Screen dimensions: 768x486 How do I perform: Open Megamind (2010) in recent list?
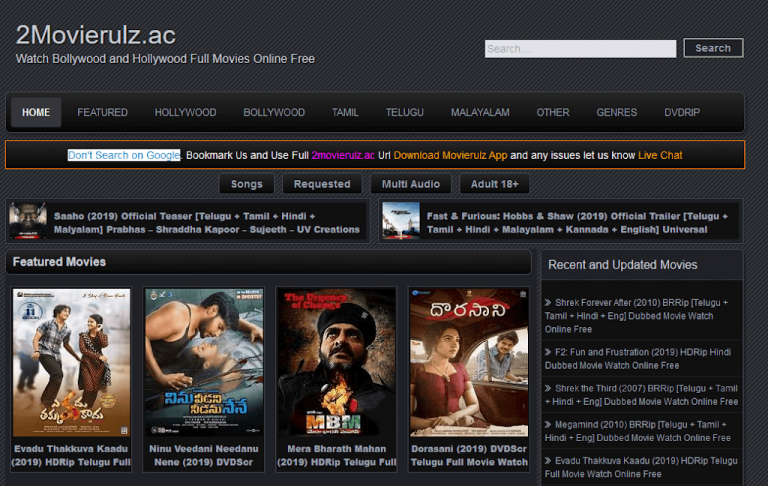pos(638,431)
